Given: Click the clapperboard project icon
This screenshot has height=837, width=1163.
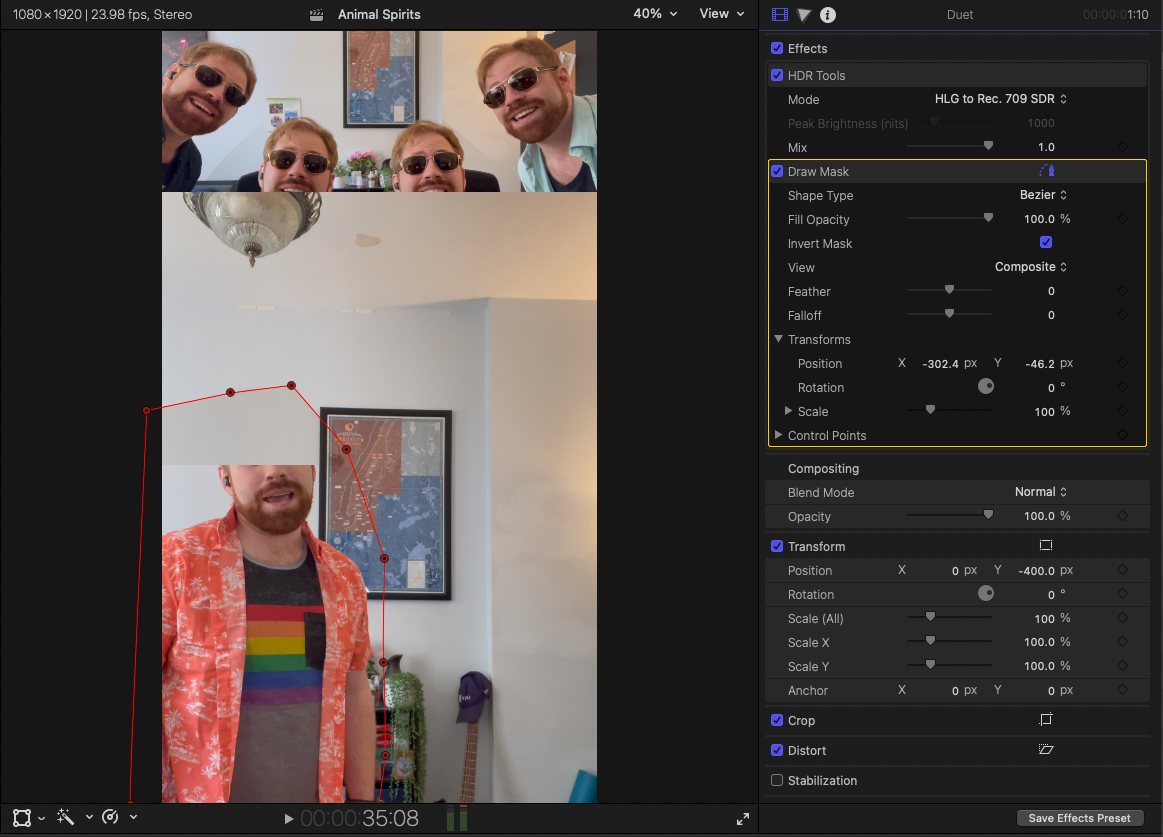Looking at the screenshot, I should point(317,14).
